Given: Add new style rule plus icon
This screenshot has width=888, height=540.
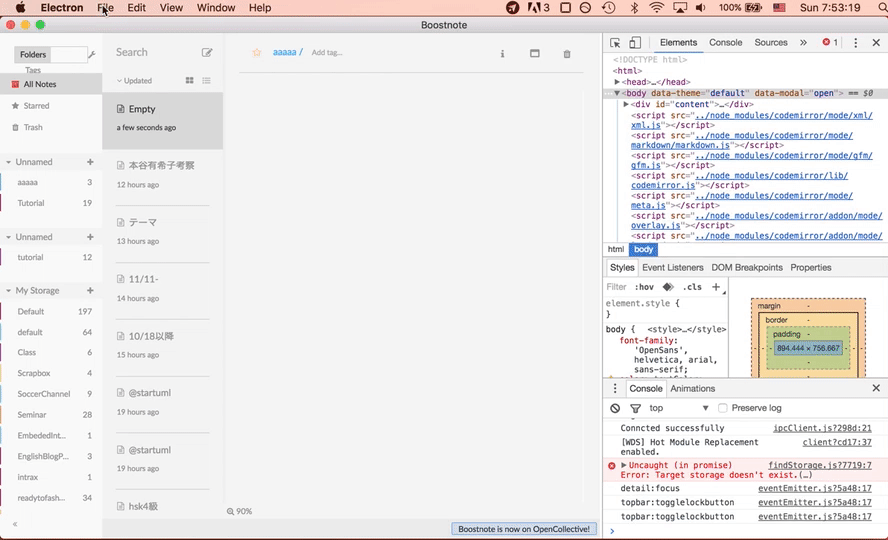Looking at the screenshot, I should (716, 287).
